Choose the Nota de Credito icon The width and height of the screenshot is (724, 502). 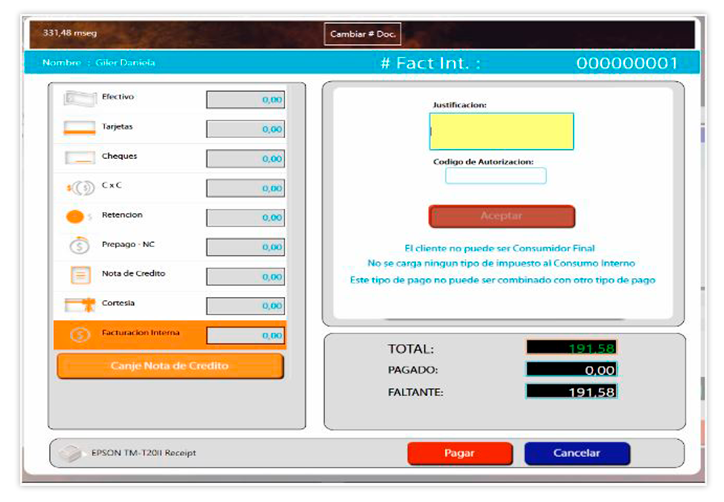click(x=78, y=275)
